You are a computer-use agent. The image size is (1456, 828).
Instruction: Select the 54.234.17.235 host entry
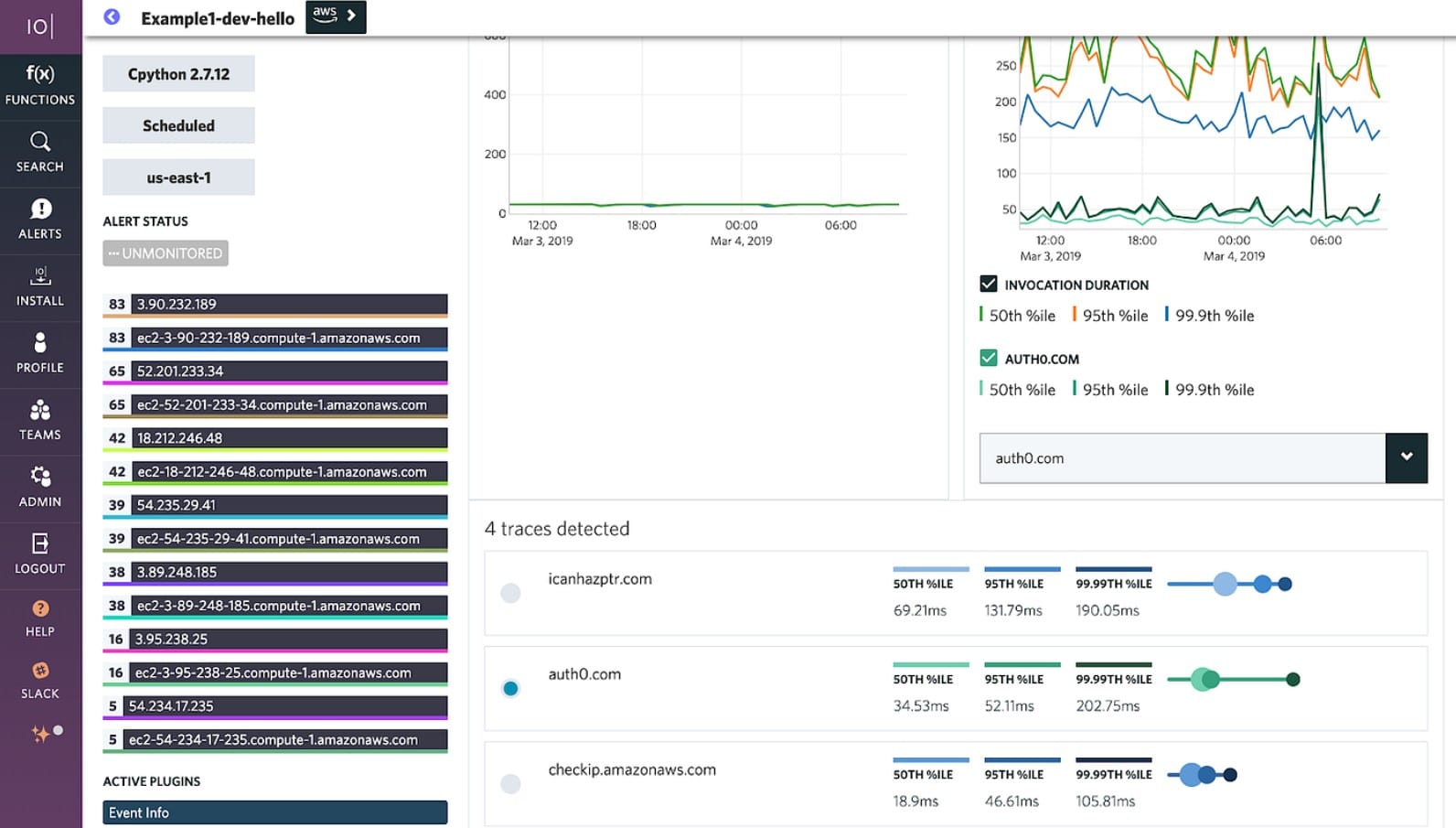click(x=275, y=706)
